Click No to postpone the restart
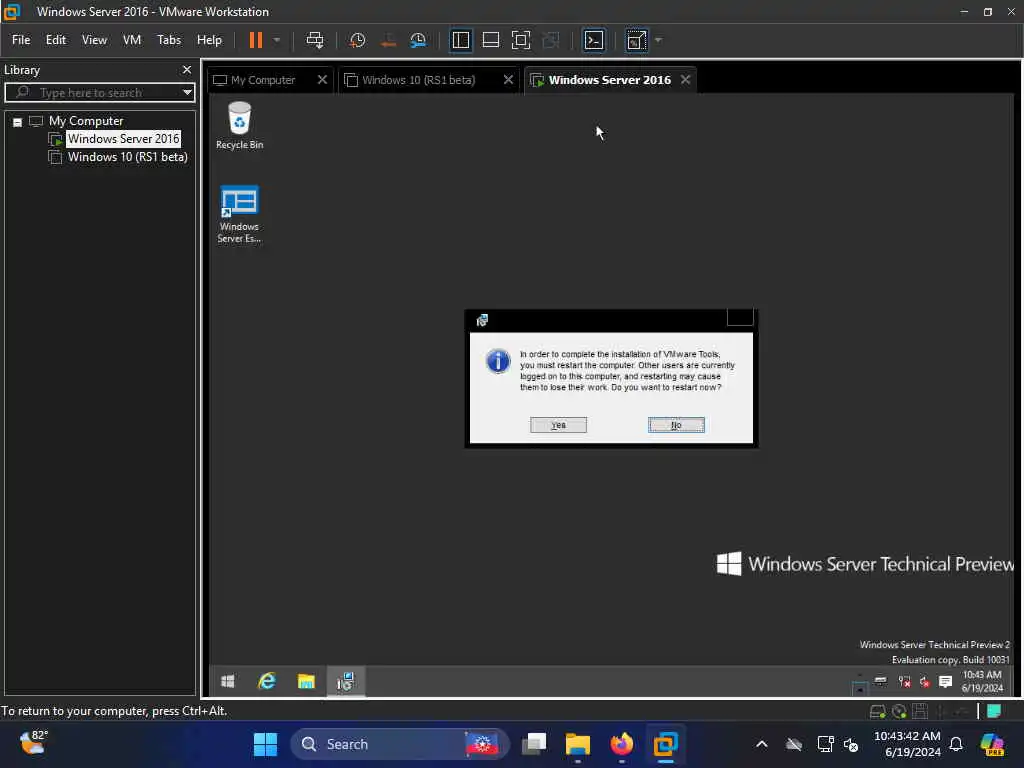Viewport: 1024px width, 768px height. (x=676, y=425)
